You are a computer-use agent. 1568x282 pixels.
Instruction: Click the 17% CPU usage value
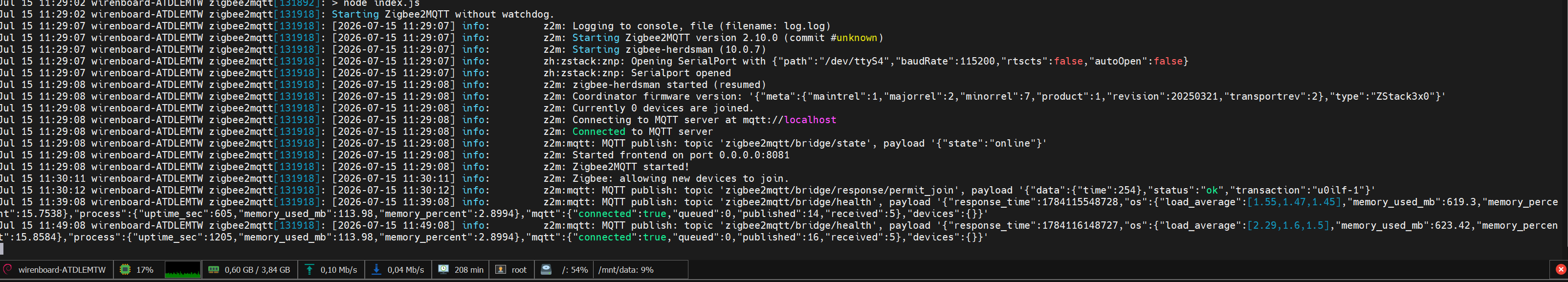(144, 270)
